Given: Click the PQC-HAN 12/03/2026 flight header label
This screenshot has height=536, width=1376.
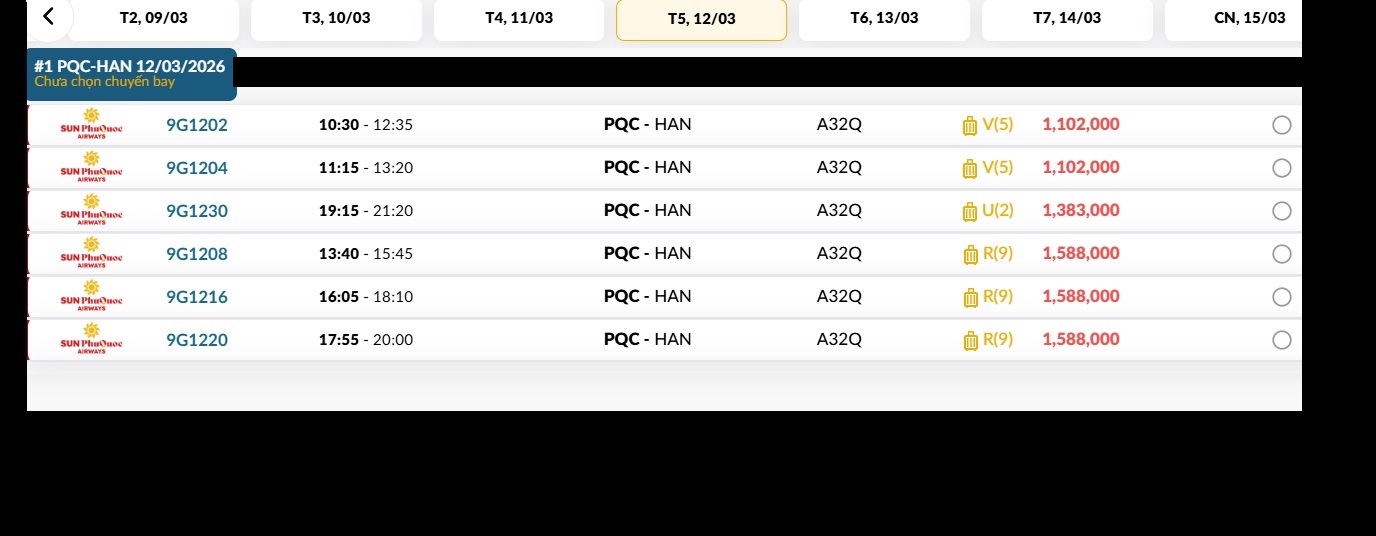Looking at the screenshot, I should (130, 67).
